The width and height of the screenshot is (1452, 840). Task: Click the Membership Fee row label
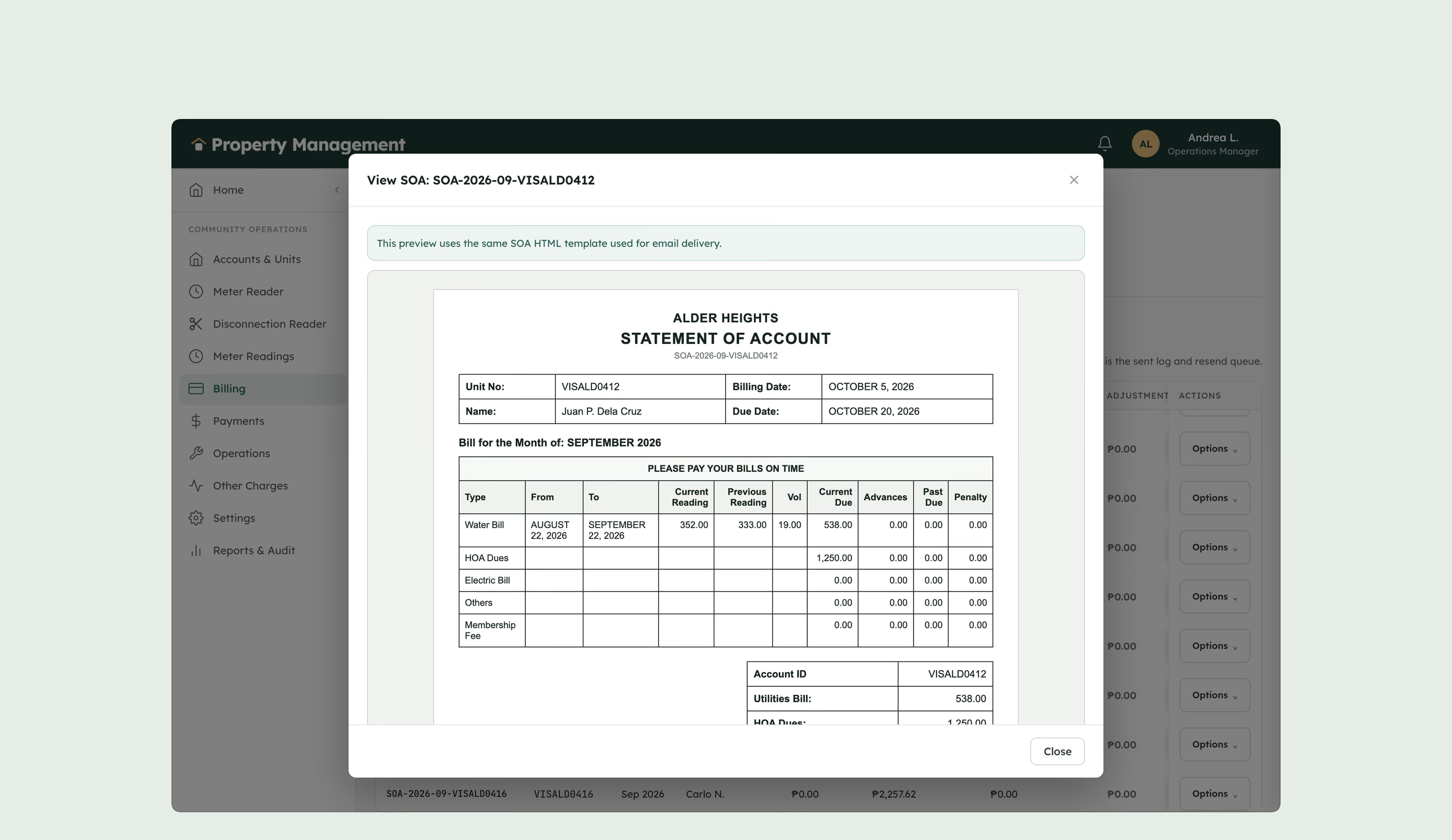click(x=490, y=630)
